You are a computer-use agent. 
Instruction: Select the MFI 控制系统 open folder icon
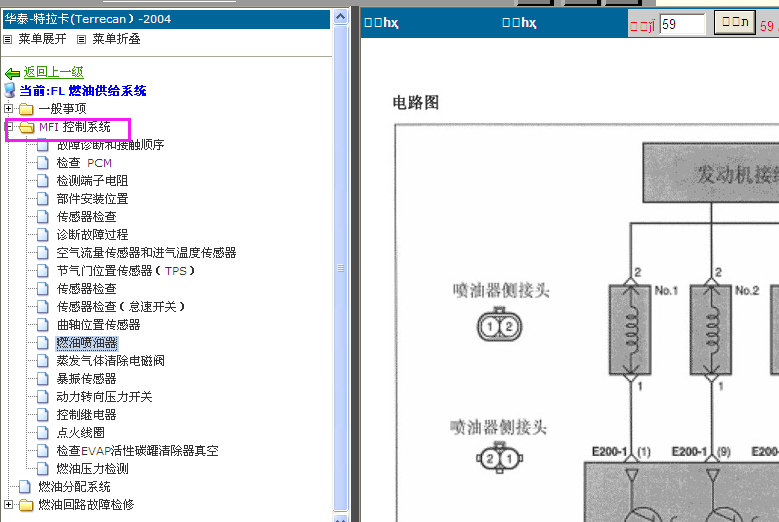pos(26,127)
